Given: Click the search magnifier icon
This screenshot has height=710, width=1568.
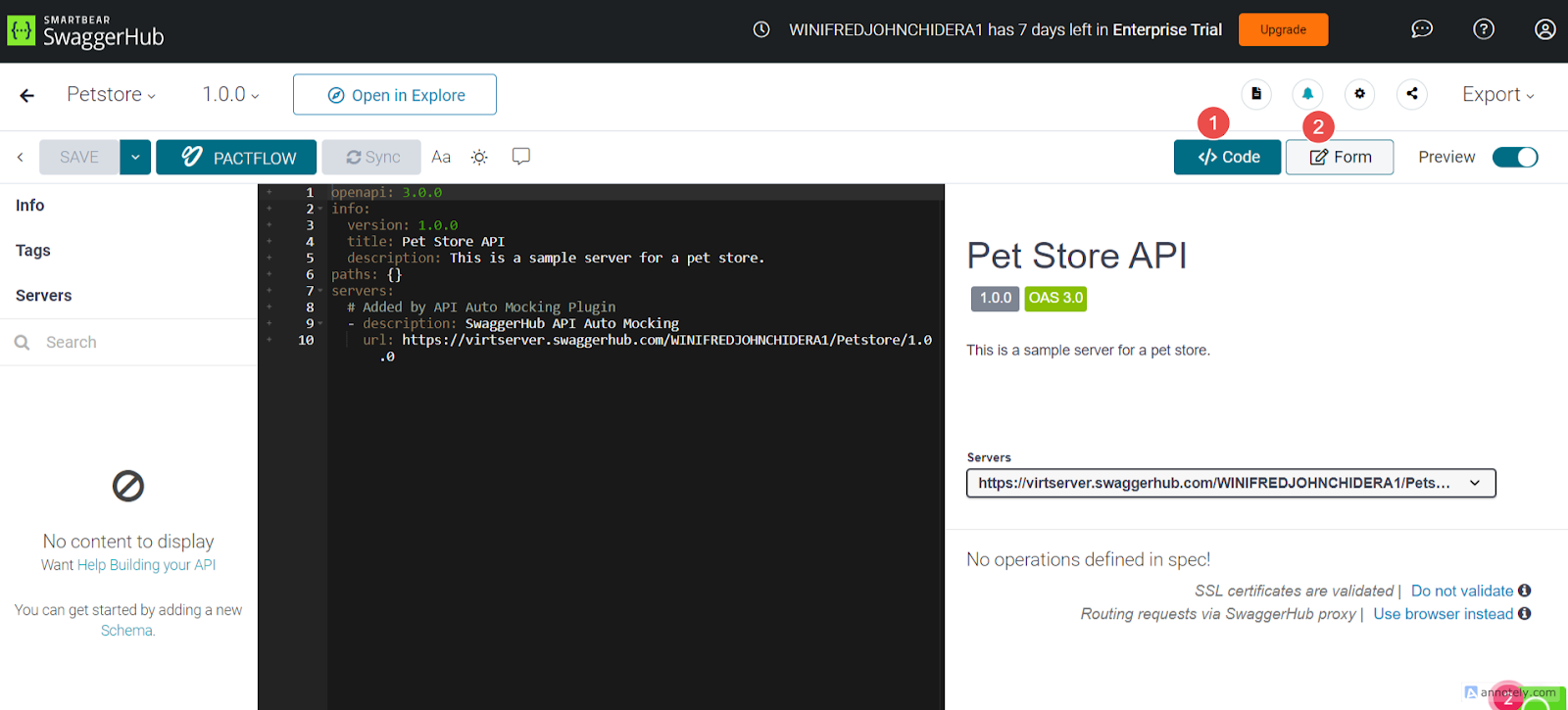Looking at the screenshot, I should coord(22,343).
